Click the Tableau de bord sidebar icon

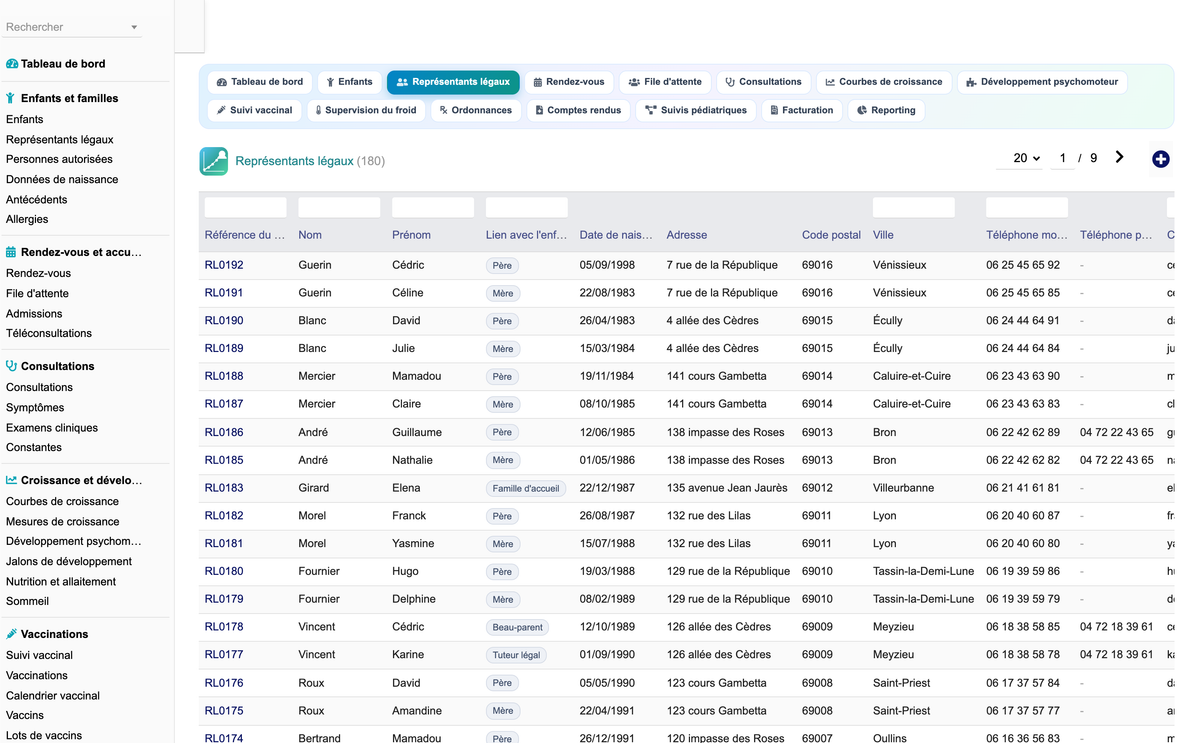(x=12, y=64)
